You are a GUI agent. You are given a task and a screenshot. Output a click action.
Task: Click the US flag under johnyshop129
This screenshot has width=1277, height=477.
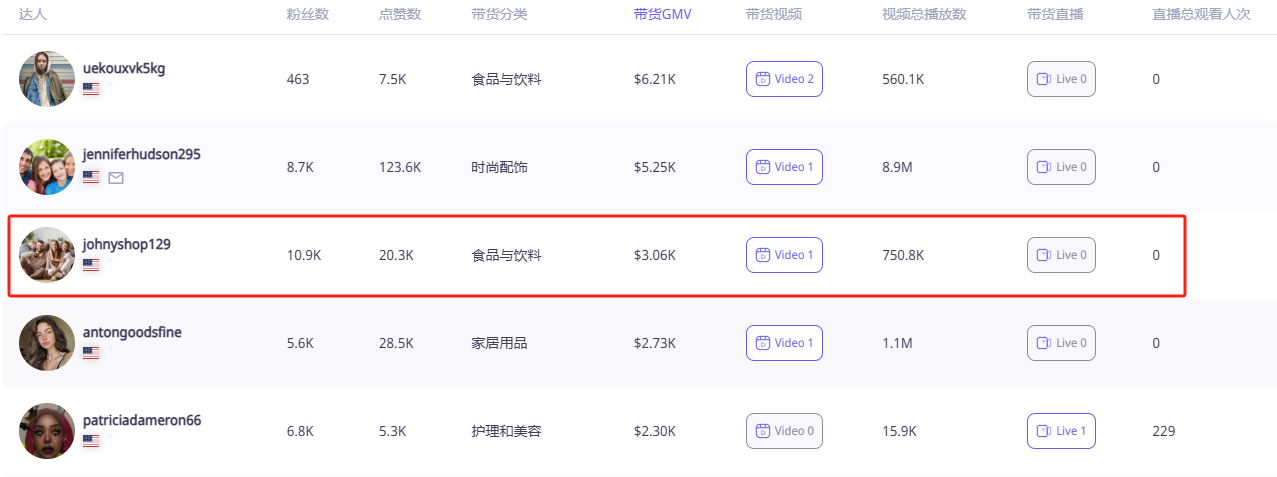coord(91,265)
